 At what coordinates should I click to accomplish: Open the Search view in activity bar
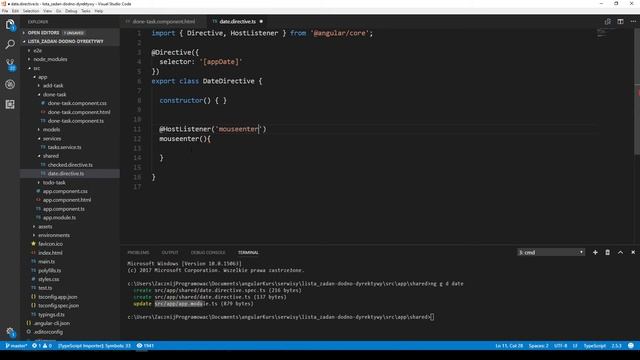pos(10,44)
